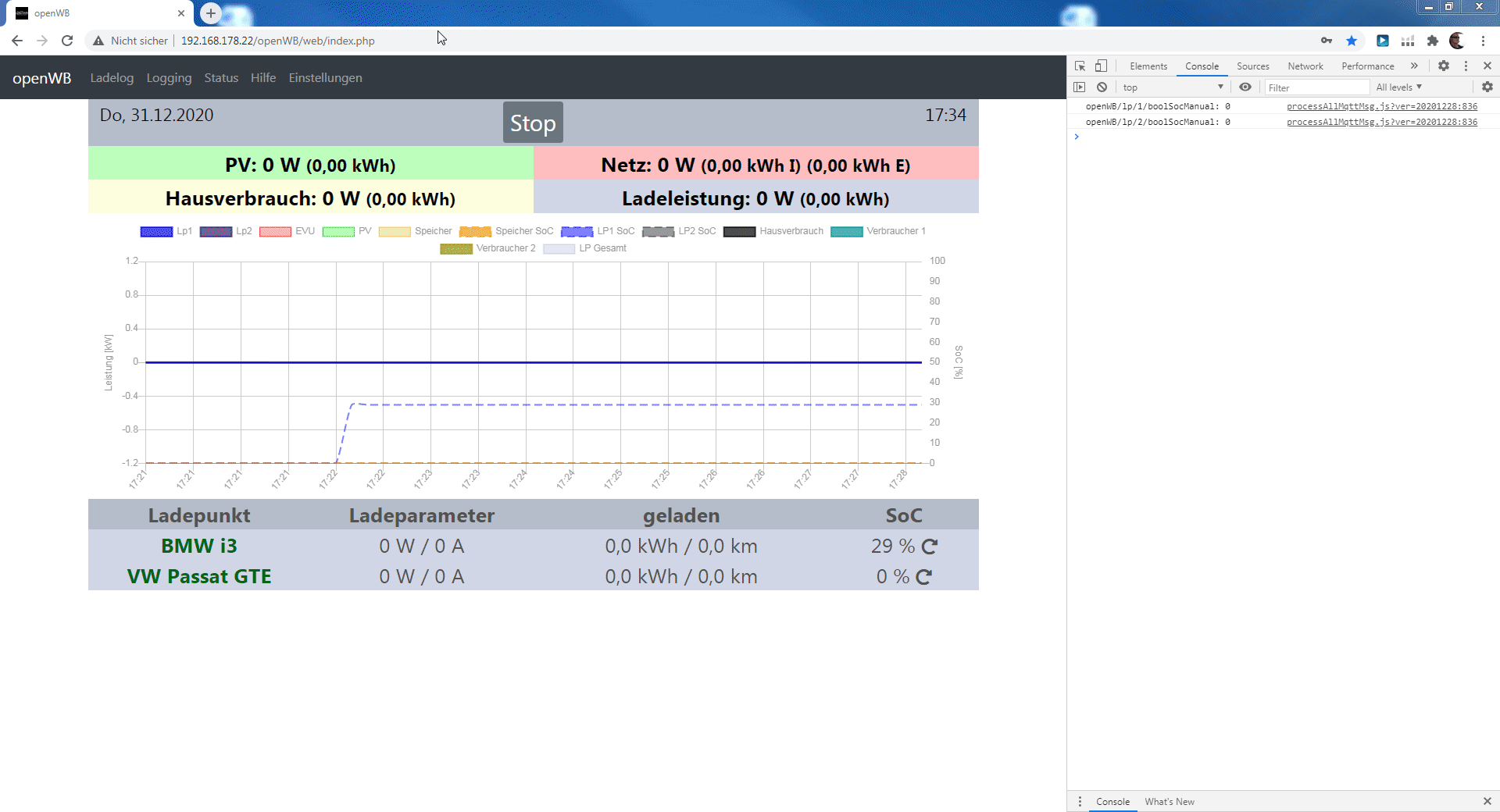Open DevTools settings gear

[1444, 66]
